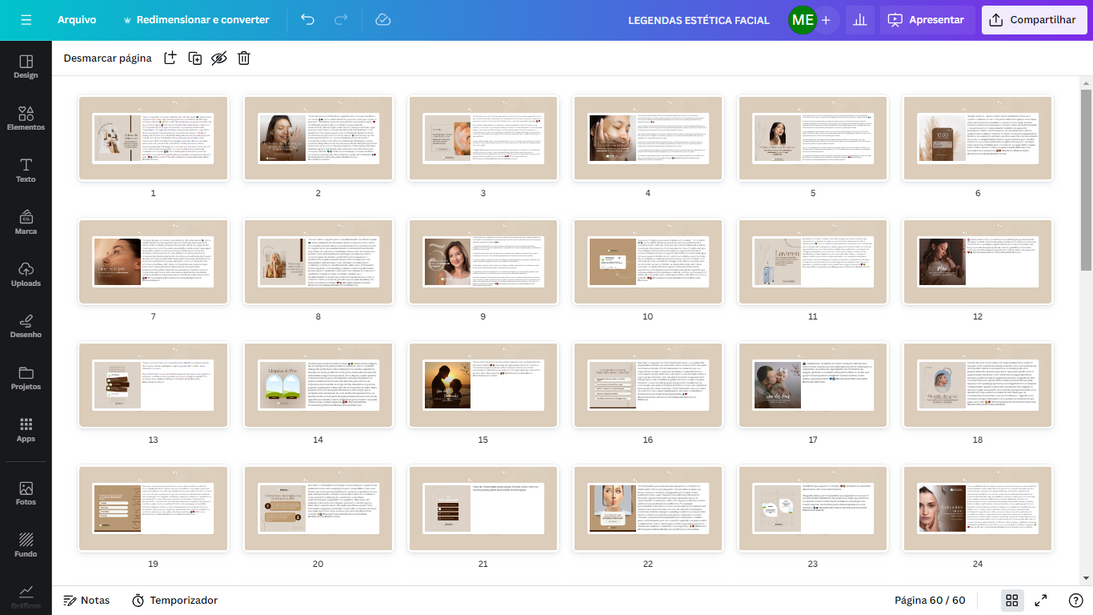This screenshot has width=1093, height=615.
Task: Expand the hamburger main menu
Action: coord(26,20)
